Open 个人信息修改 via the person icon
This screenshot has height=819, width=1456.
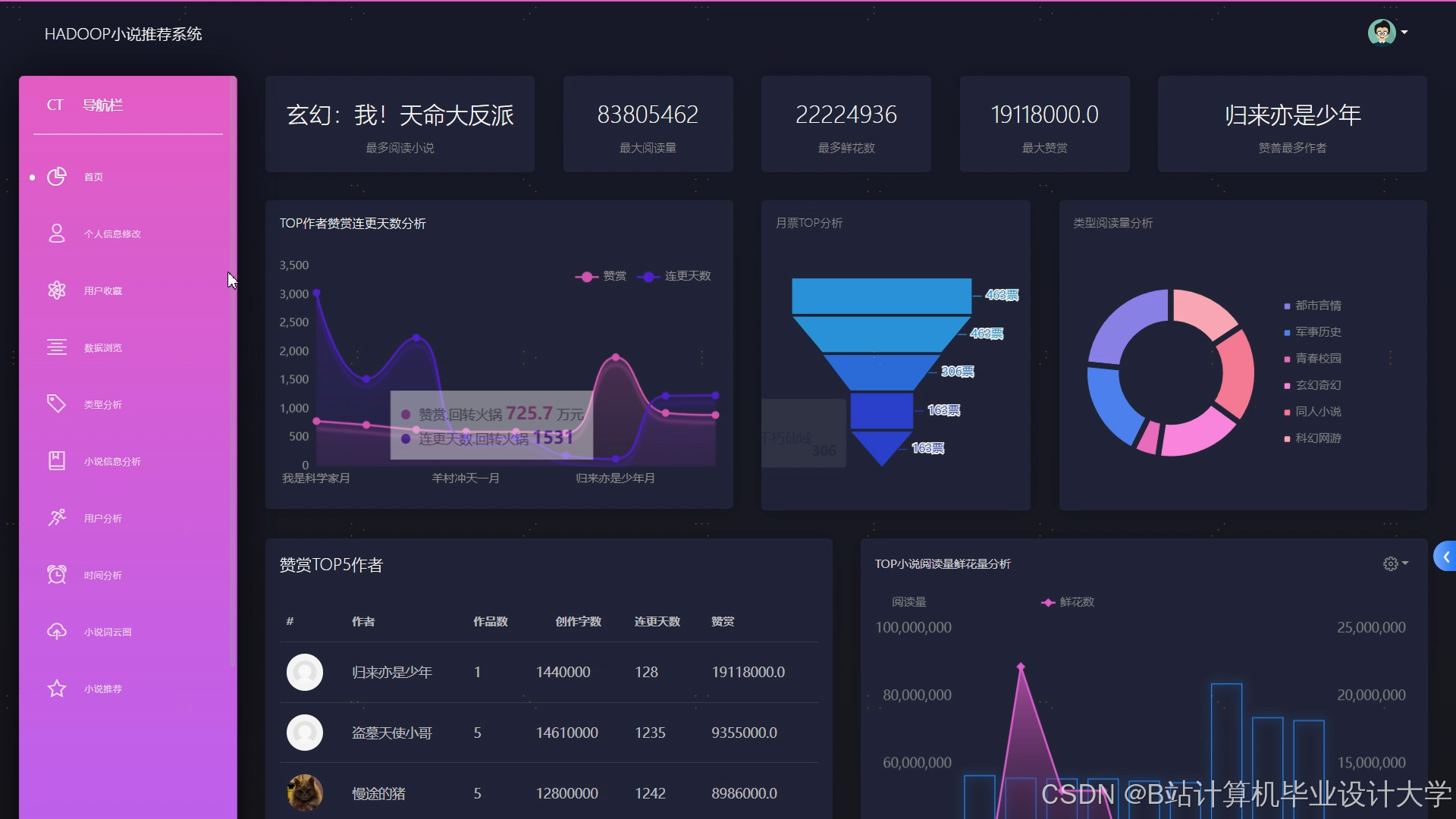(57, 234)
